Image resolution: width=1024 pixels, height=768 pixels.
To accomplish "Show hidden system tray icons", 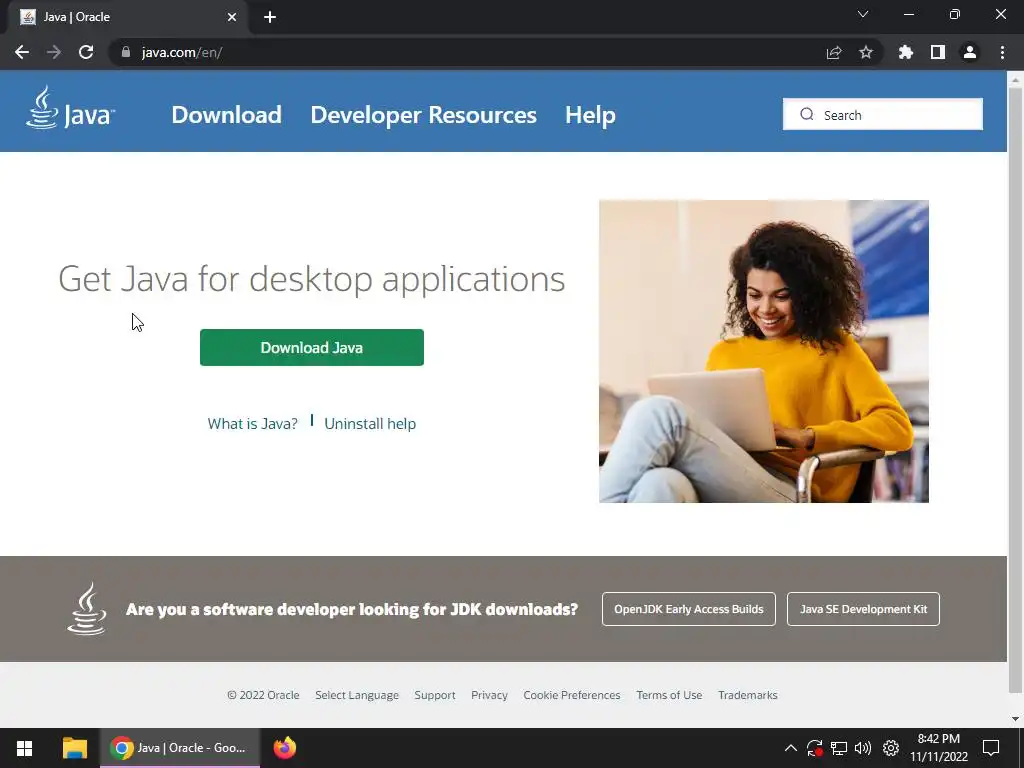I will click(x=790, y=748).
